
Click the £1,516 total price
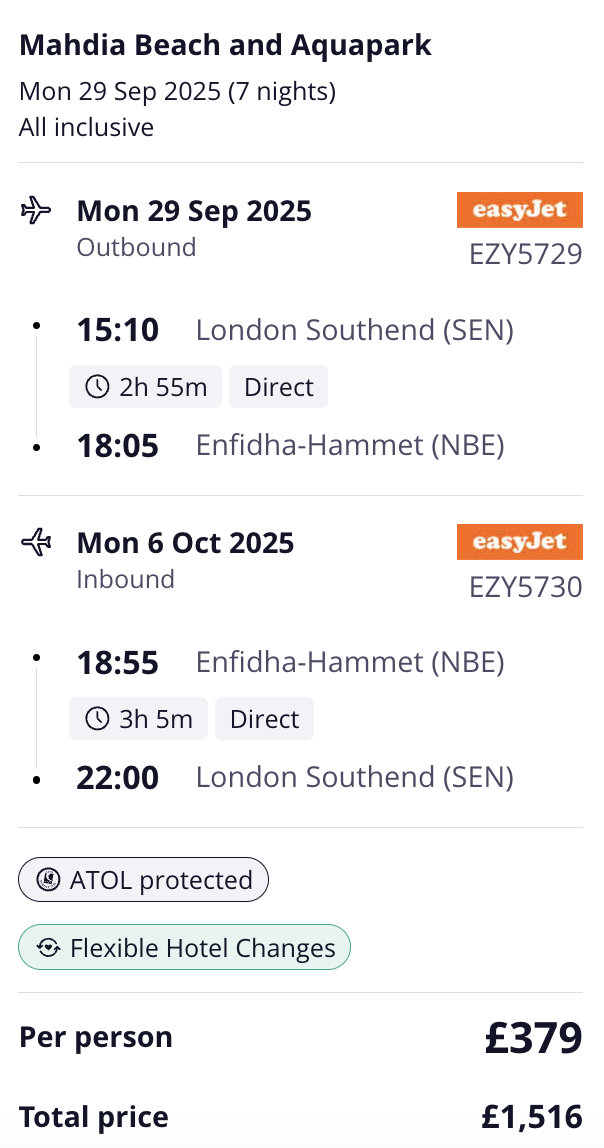pos(532,1117)
